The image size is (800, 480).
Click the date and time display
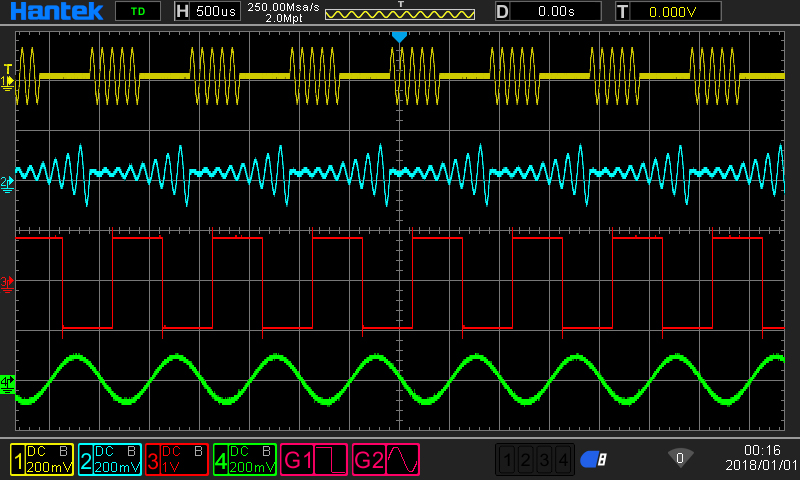tap(761, 458)
